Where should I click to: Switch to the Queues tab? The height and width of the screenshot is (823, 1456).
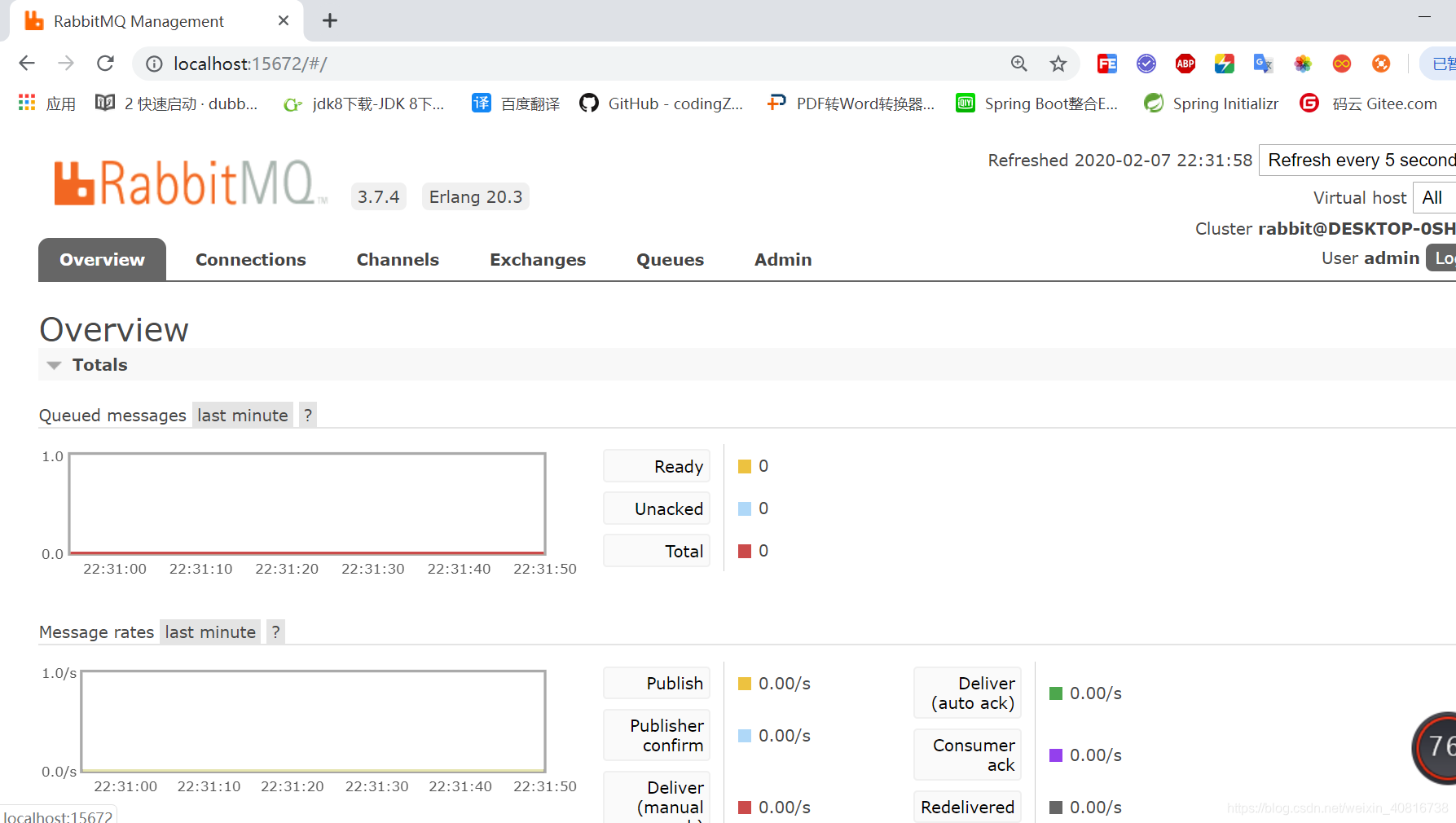click(670, 260)
